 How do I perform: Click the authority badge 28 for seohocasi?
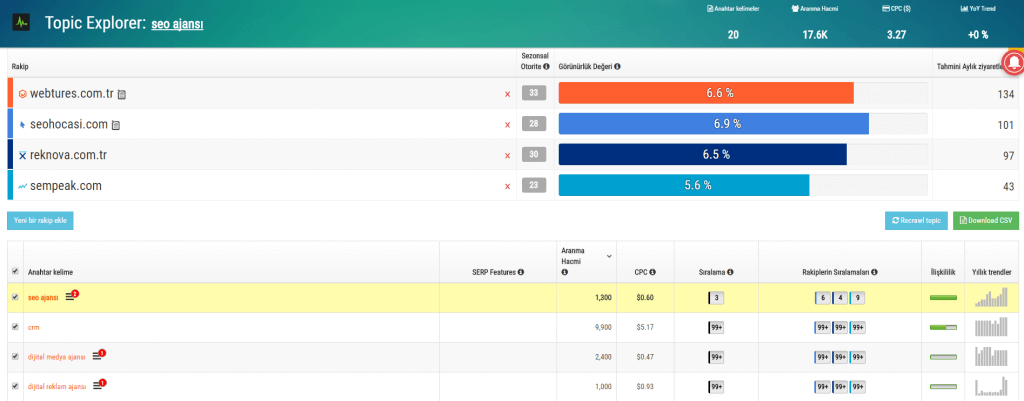pos(534,124)
